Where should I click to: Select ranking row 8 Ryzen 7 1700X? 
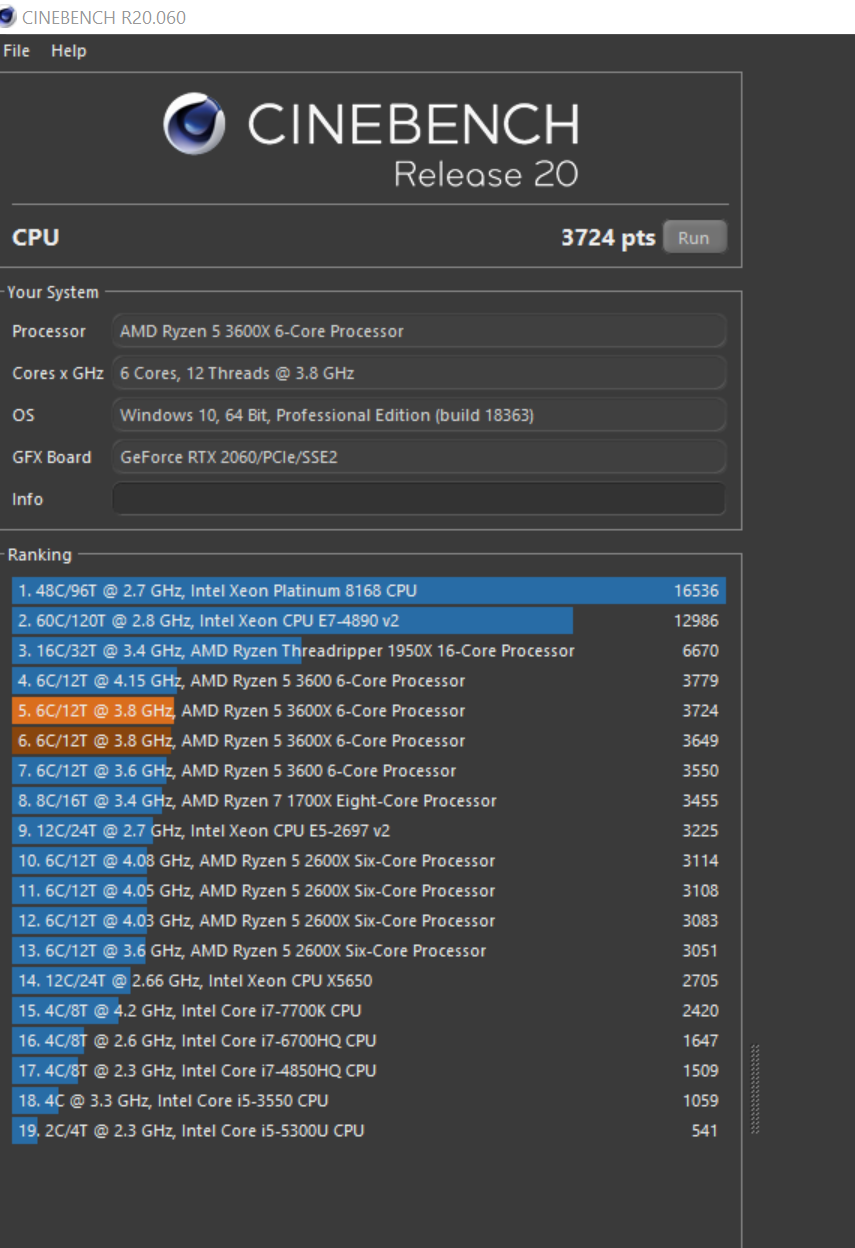369,801
